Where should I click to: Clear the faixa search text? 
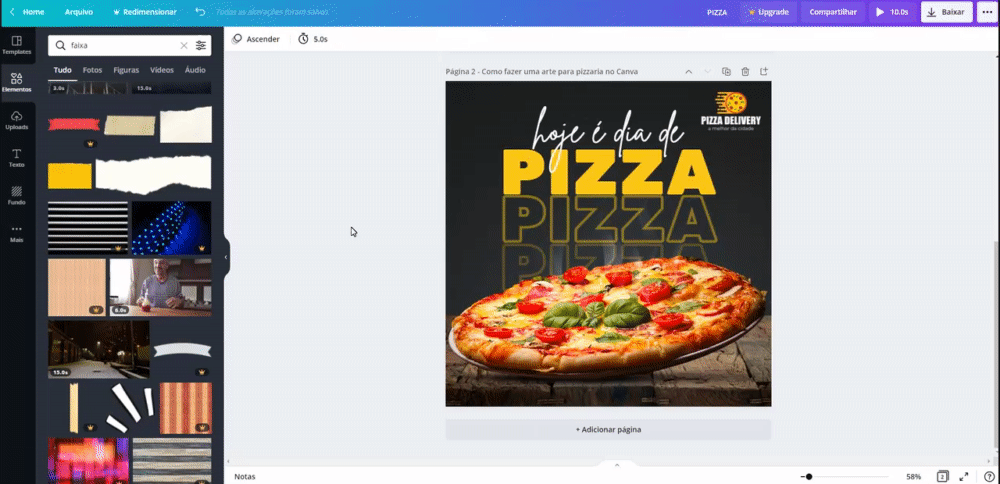coord(184,45)
